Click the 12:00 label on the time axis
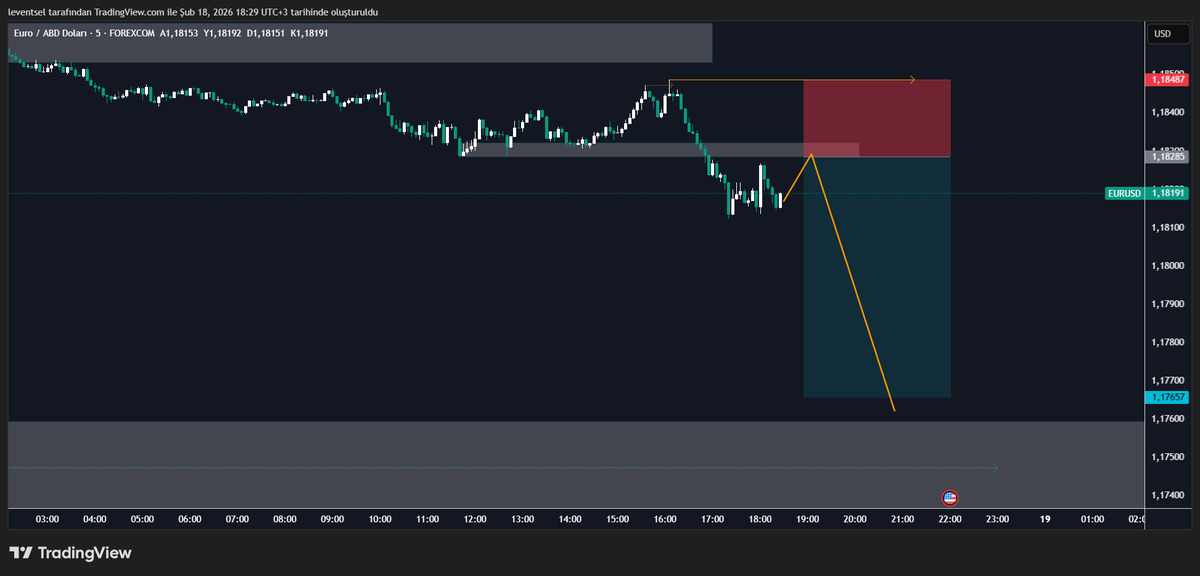 pyautogui.click(x=475, y=519)
